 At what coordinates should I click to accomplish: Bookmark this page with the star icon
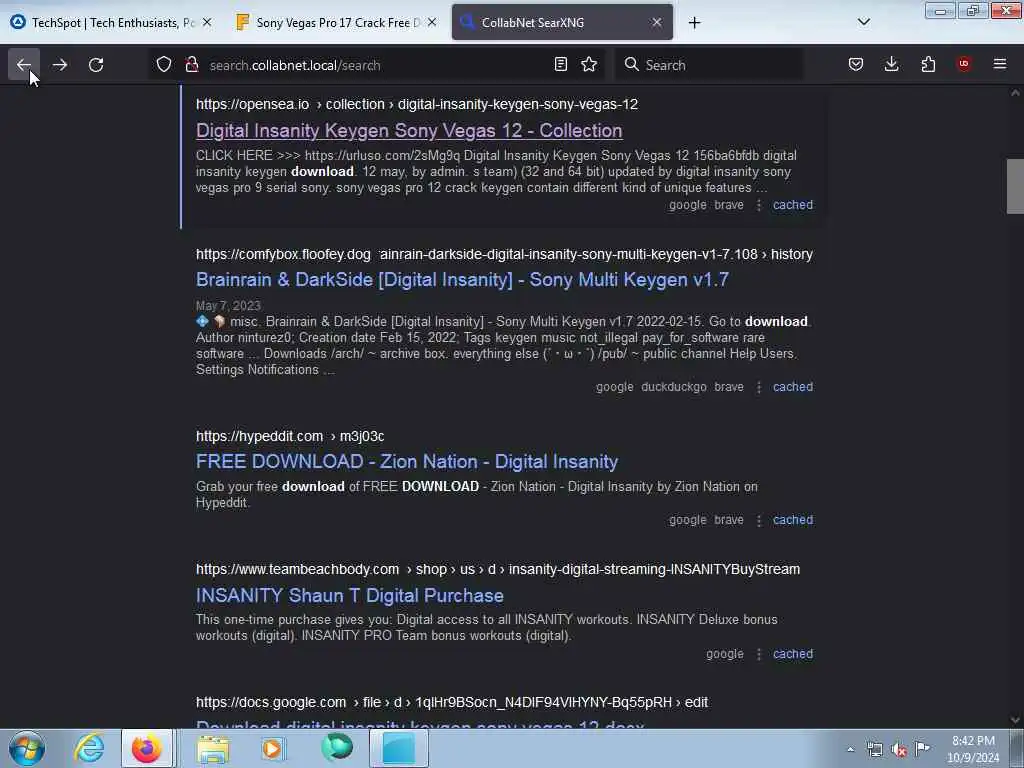pos(589,64)
